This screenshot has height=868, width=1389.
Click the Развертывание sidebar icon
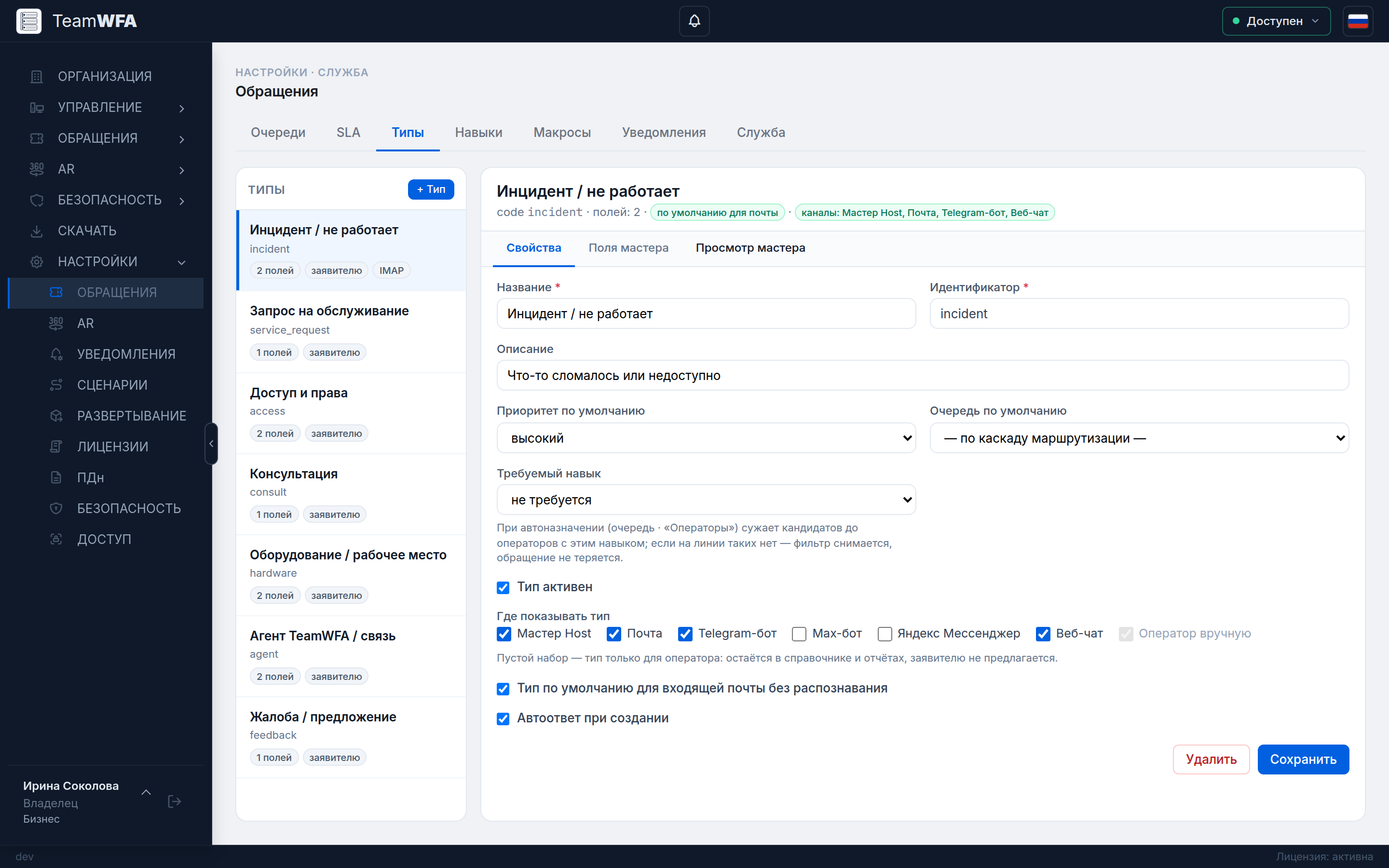tap(55, 416)
